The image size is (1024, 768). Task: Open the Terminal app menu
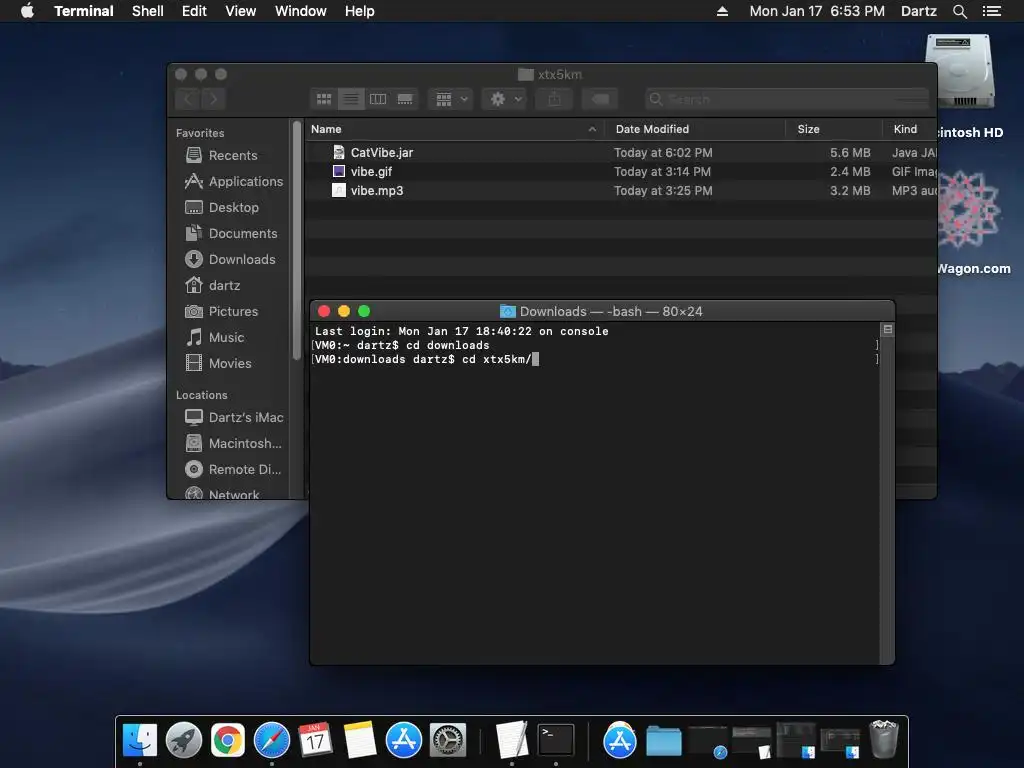click(84, 11)
